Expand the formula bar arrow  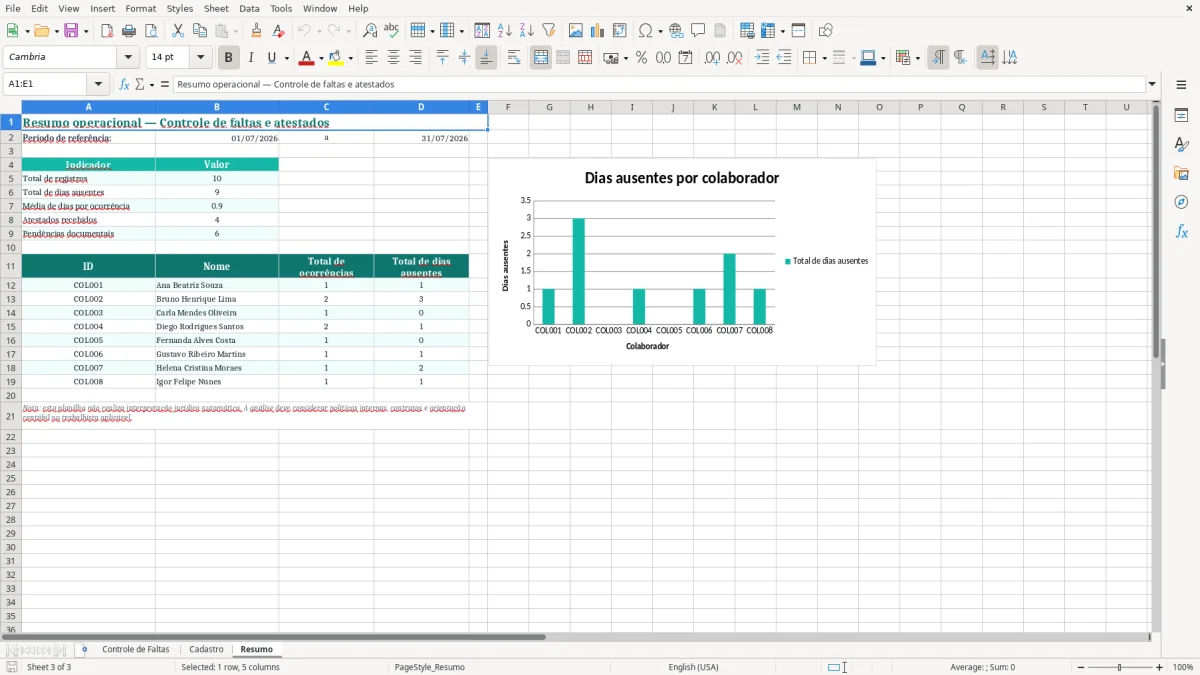point(1152,85)
